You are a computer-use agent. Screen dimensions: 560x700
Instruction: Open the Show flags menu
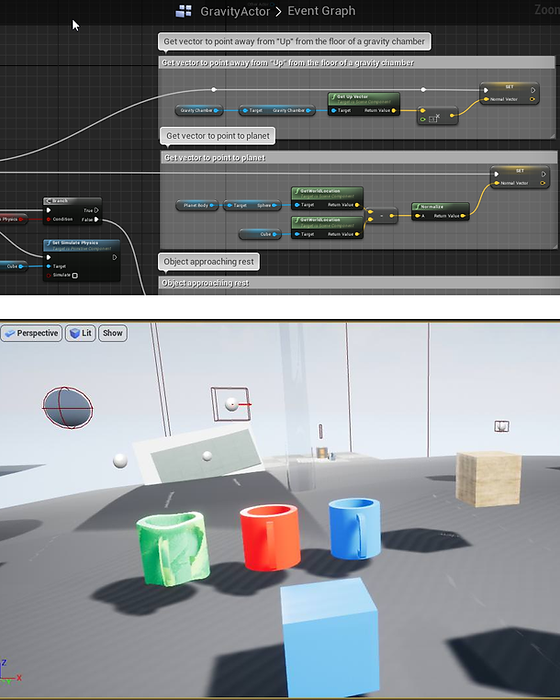(x=113, y=333)
